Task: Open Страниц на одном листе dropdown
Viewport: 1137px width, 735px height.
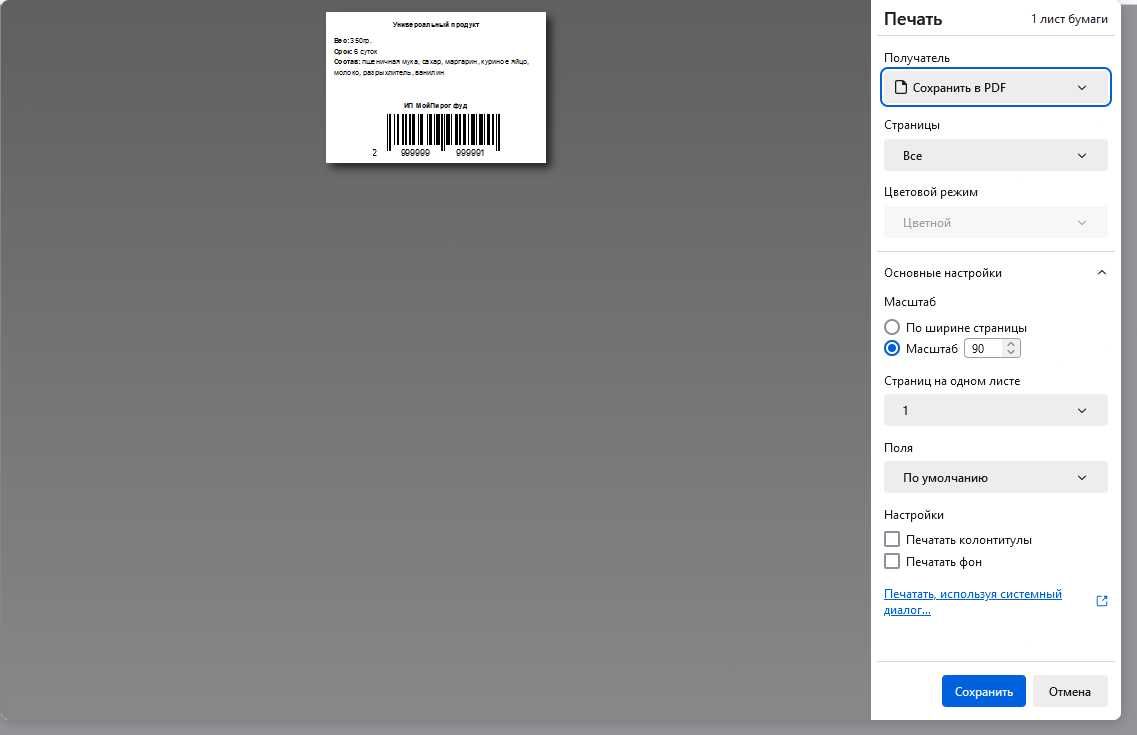Action: click(x=996, y=410)
